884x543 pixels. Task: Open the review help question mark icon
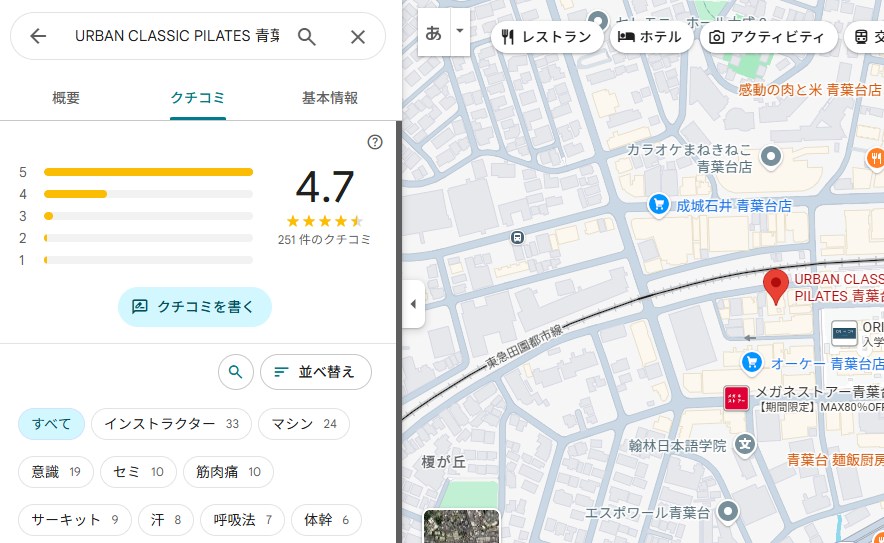375,142
